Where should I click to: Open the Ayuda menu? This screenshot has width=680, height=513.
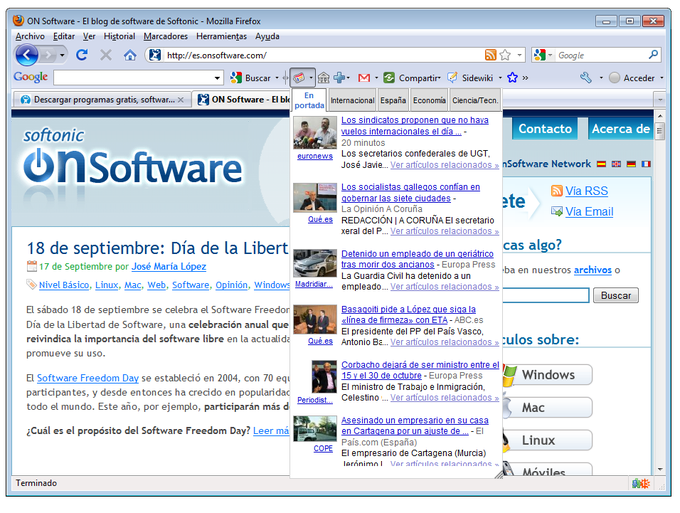pos(267,36)
